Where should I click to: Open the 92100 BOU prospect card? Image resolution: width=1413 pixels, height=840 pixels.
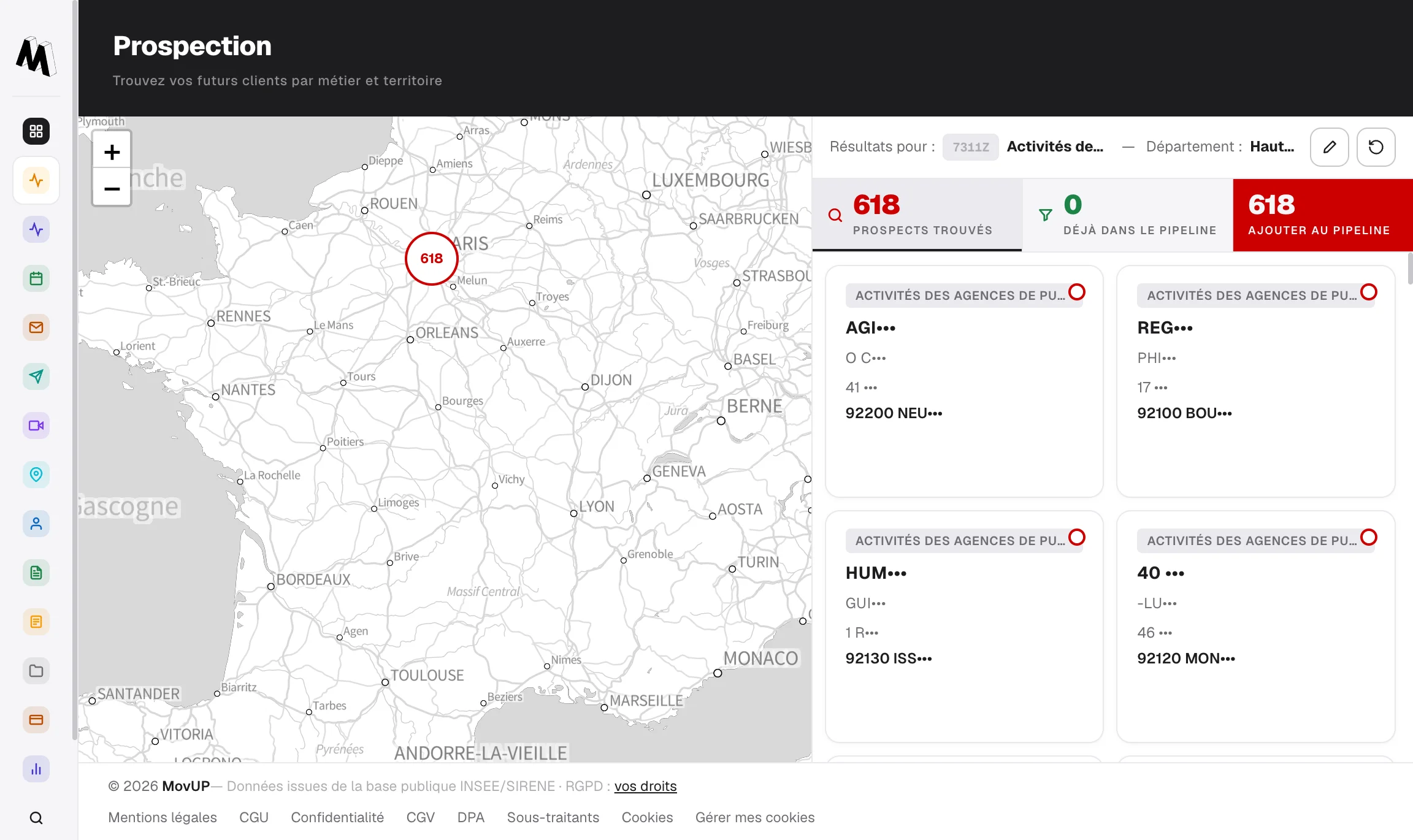[x=1255, y=381]
